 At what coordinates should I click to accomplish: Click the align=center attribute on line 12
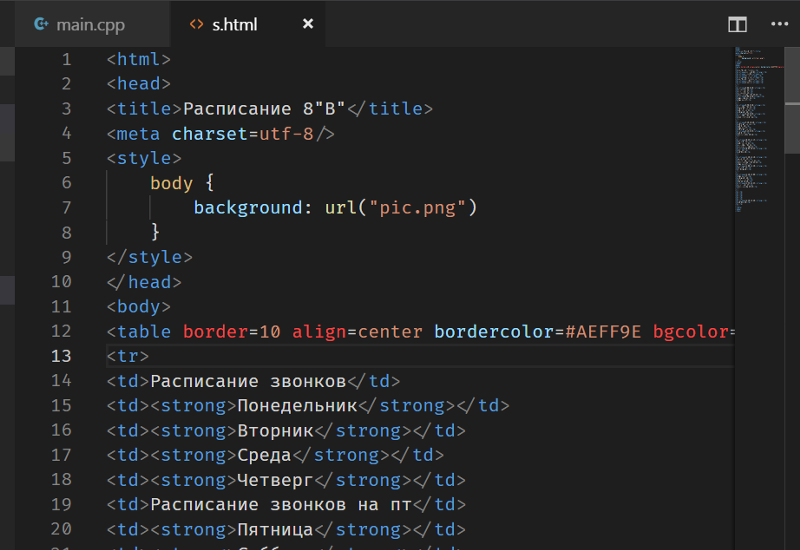coord(357,332)
